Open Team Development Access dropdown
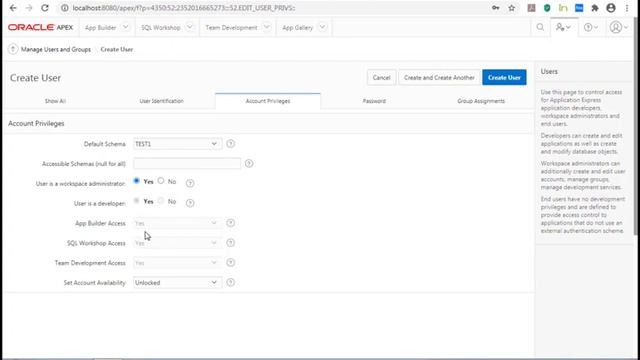Image resolution: width=640 pixels, height=360 pixels. 177,263
